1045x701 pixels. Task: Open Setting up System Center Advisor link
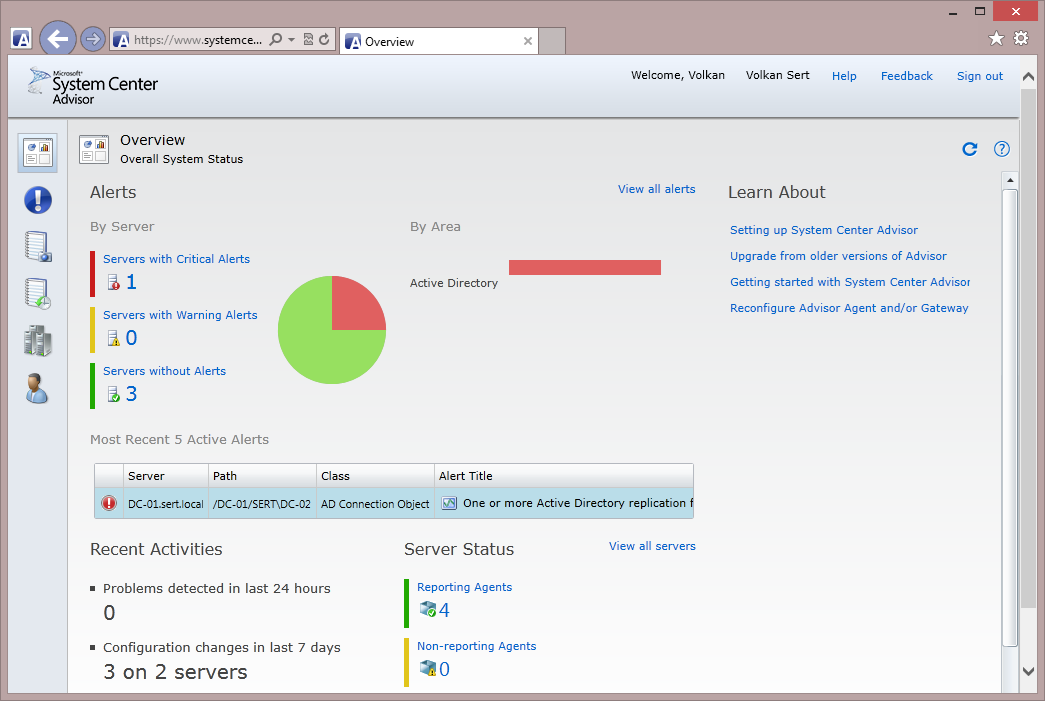(x=824, y=230)
